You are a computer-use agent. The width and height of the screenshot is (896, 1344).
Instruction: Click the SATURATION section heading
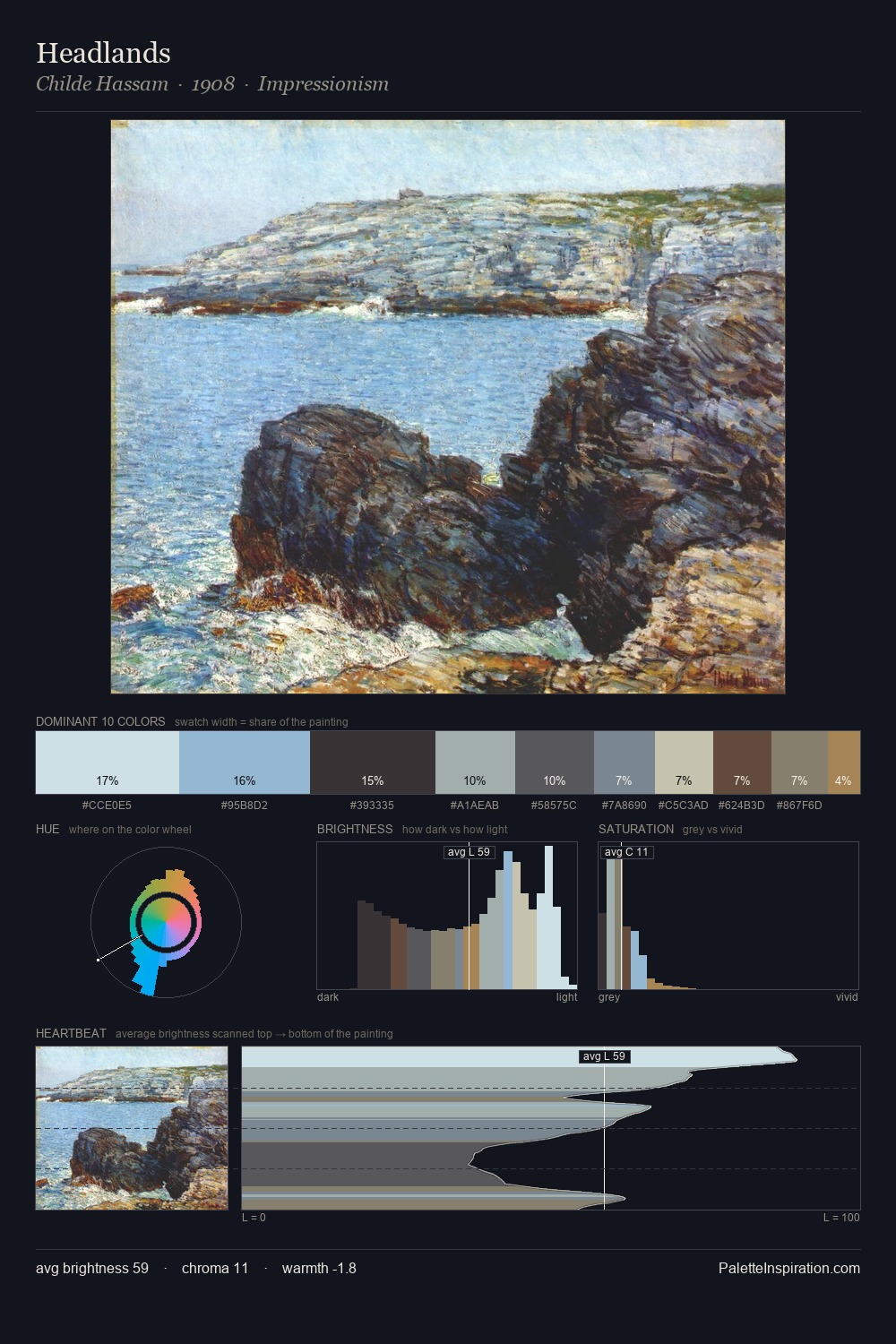pyautogui.click(x=636, y=829)
